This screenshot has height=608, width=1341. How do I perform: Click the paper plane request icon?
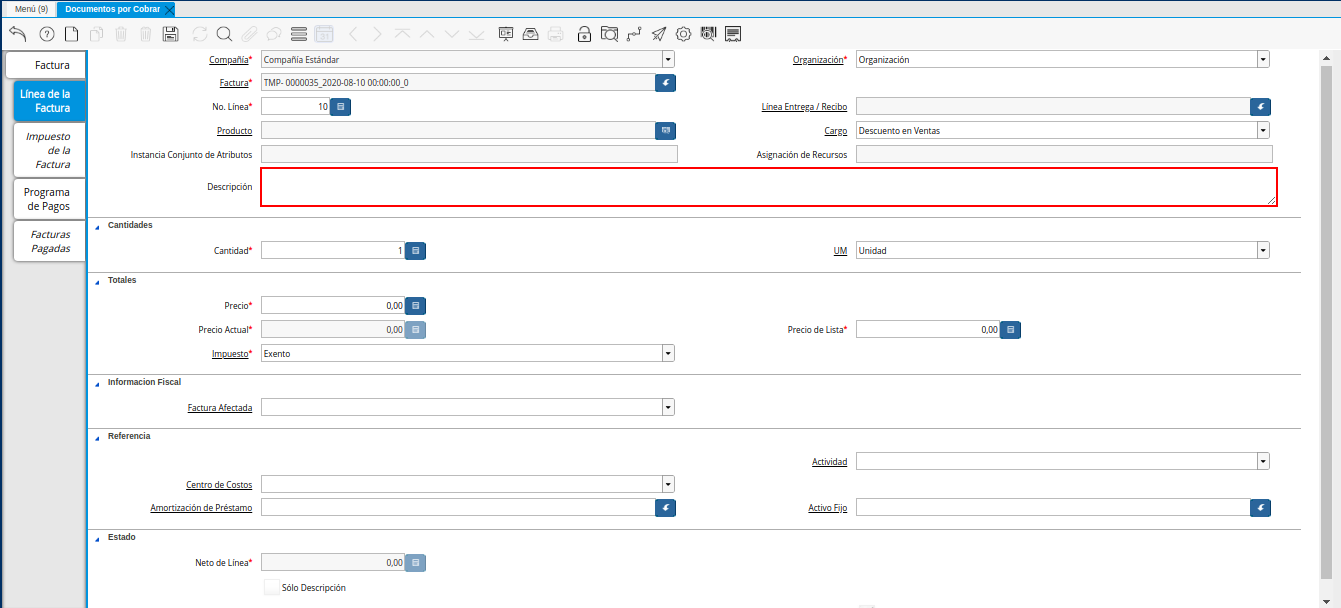coord(659,34)
